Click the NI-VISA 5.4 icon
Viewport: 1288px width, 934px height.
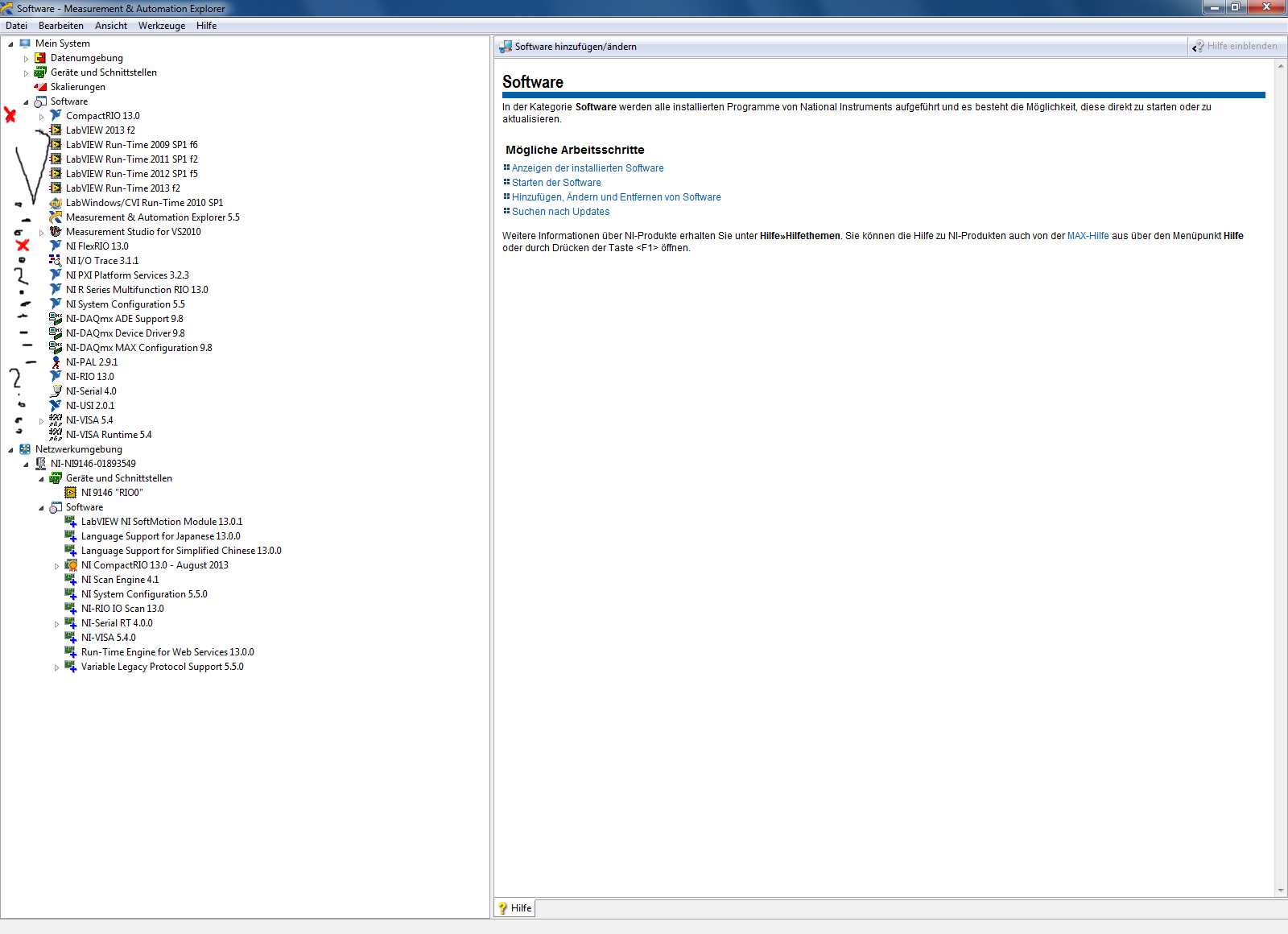click(x=56, y=420)
